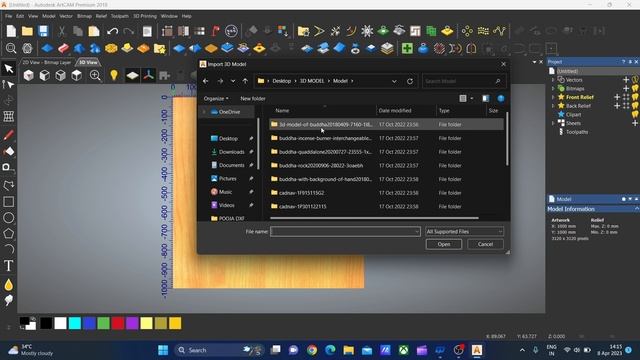640x360 pixels.
Task: Click the Cancel button in dialog
Action: [x=485, y=244]
